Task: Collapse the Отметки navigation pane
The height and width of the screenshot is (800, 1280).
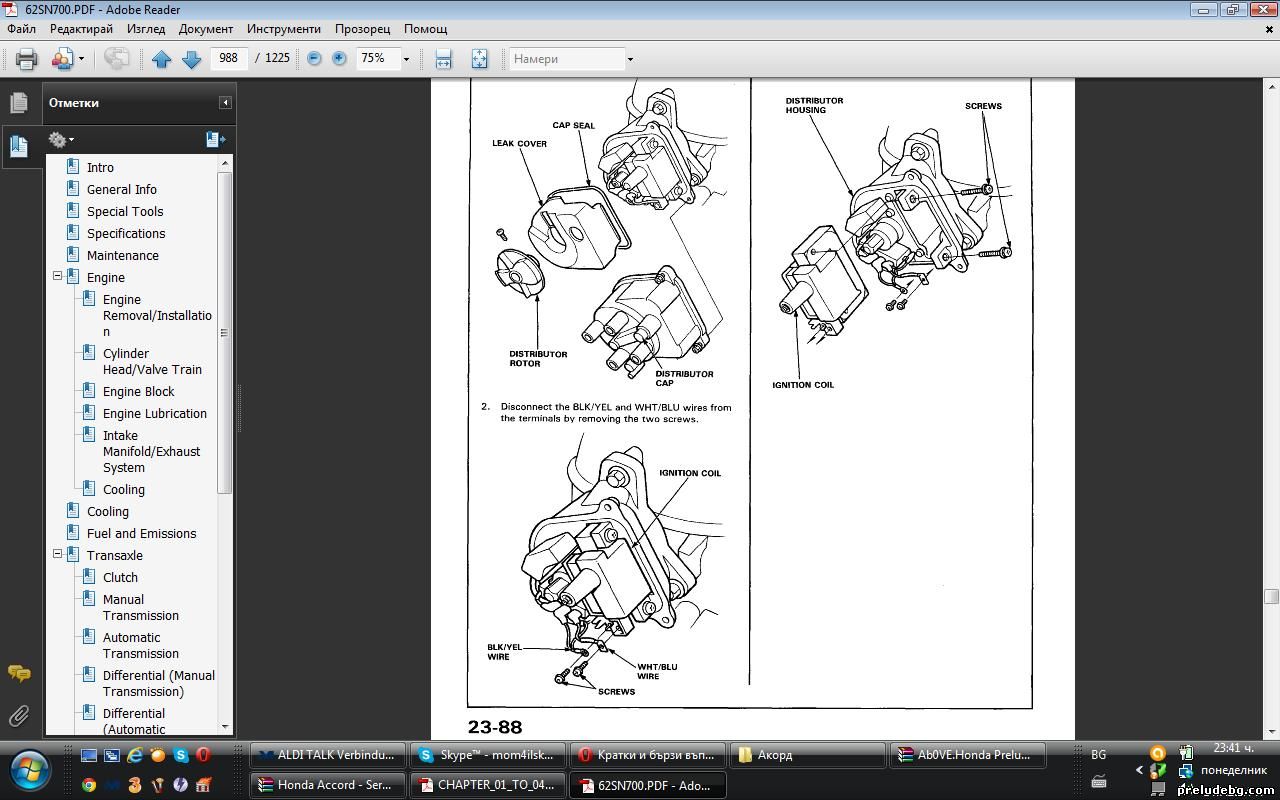Action: pos(225,103)
